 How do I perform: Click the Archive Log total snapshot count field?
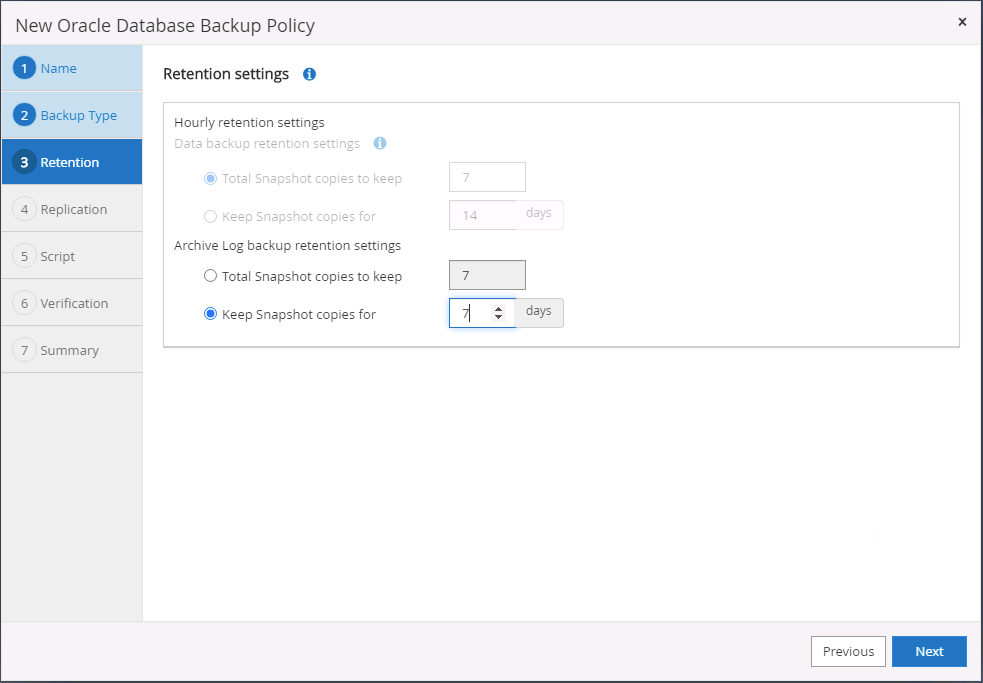487,275
